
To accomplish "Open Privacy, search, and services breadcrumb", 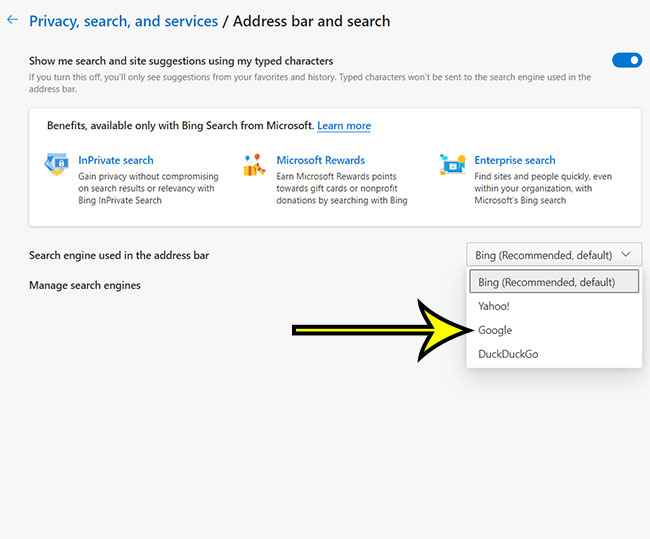I will (x=124, y=21).
